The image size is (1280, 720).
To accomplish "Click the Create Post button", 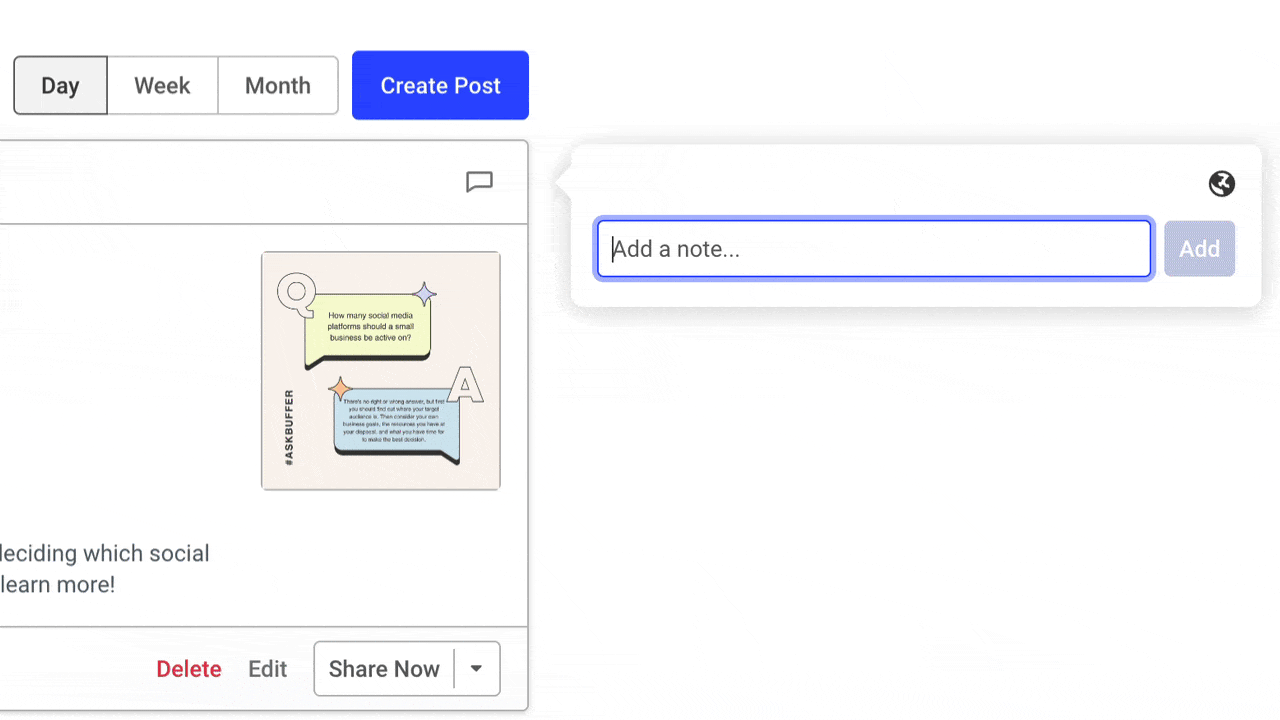I will coord(440,86).
